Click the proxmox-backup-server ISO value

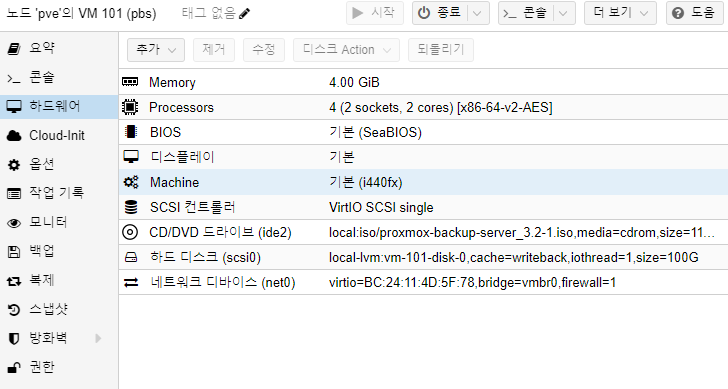(521, 233)
